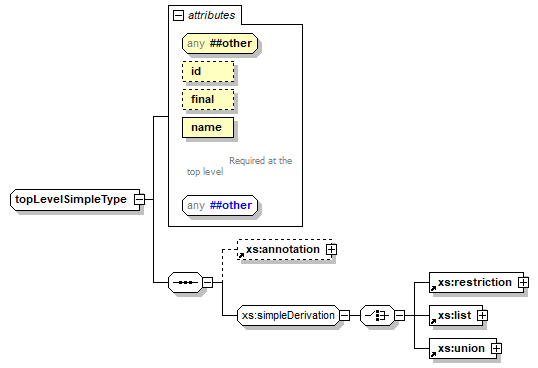Select the xs:simpleDerivation group
The image size is (538, 368).
point(288,315)
